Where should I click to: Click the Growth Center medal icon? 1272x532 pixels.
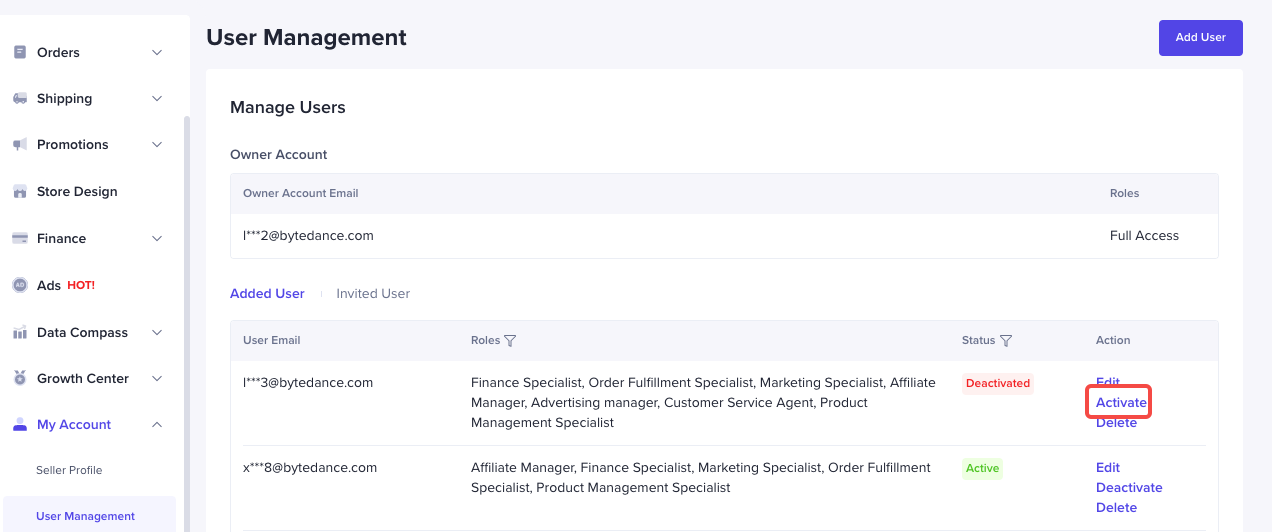click(x=20, y=378)
